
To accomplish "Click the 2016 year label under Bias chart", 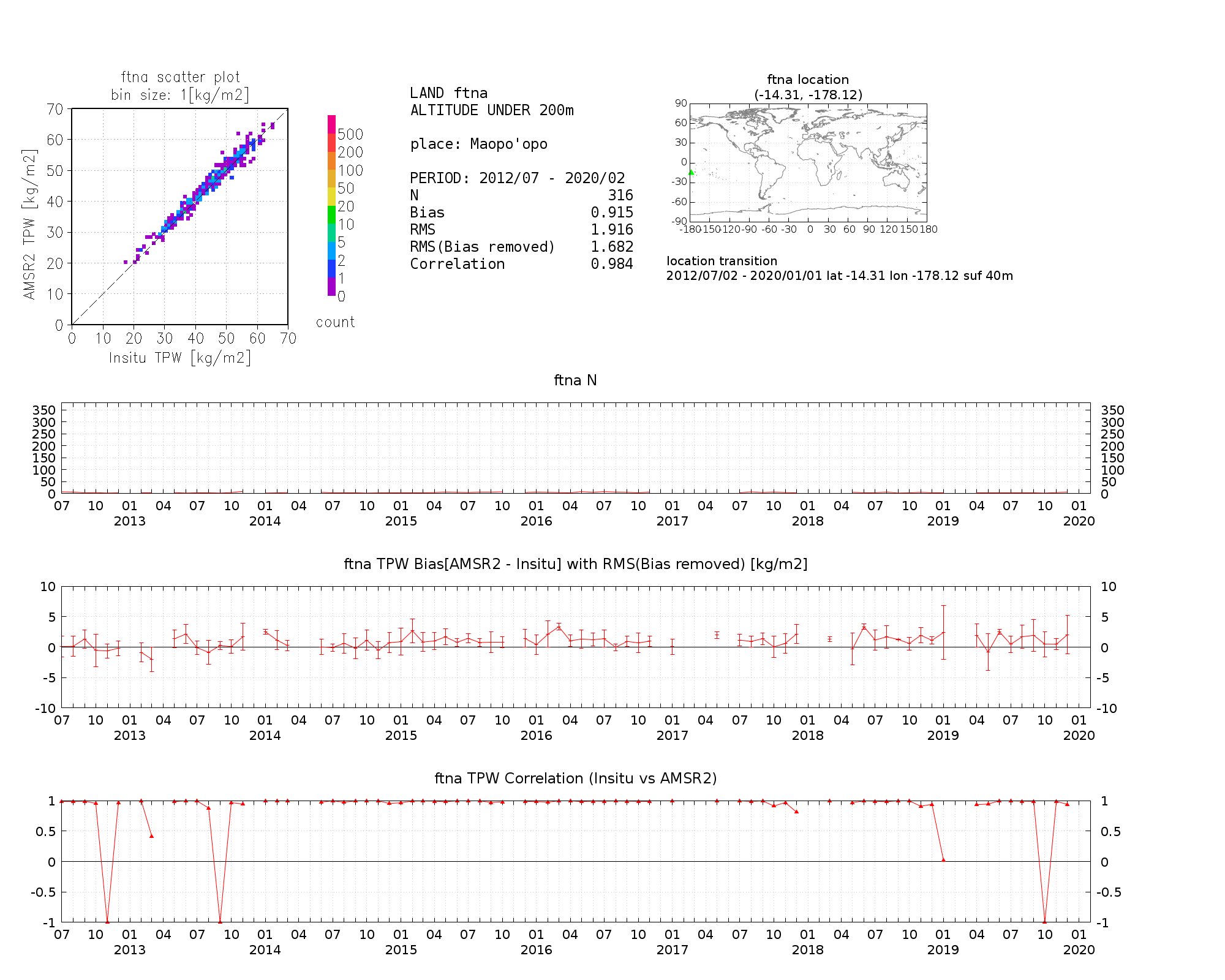I will [x=536, y=736].
